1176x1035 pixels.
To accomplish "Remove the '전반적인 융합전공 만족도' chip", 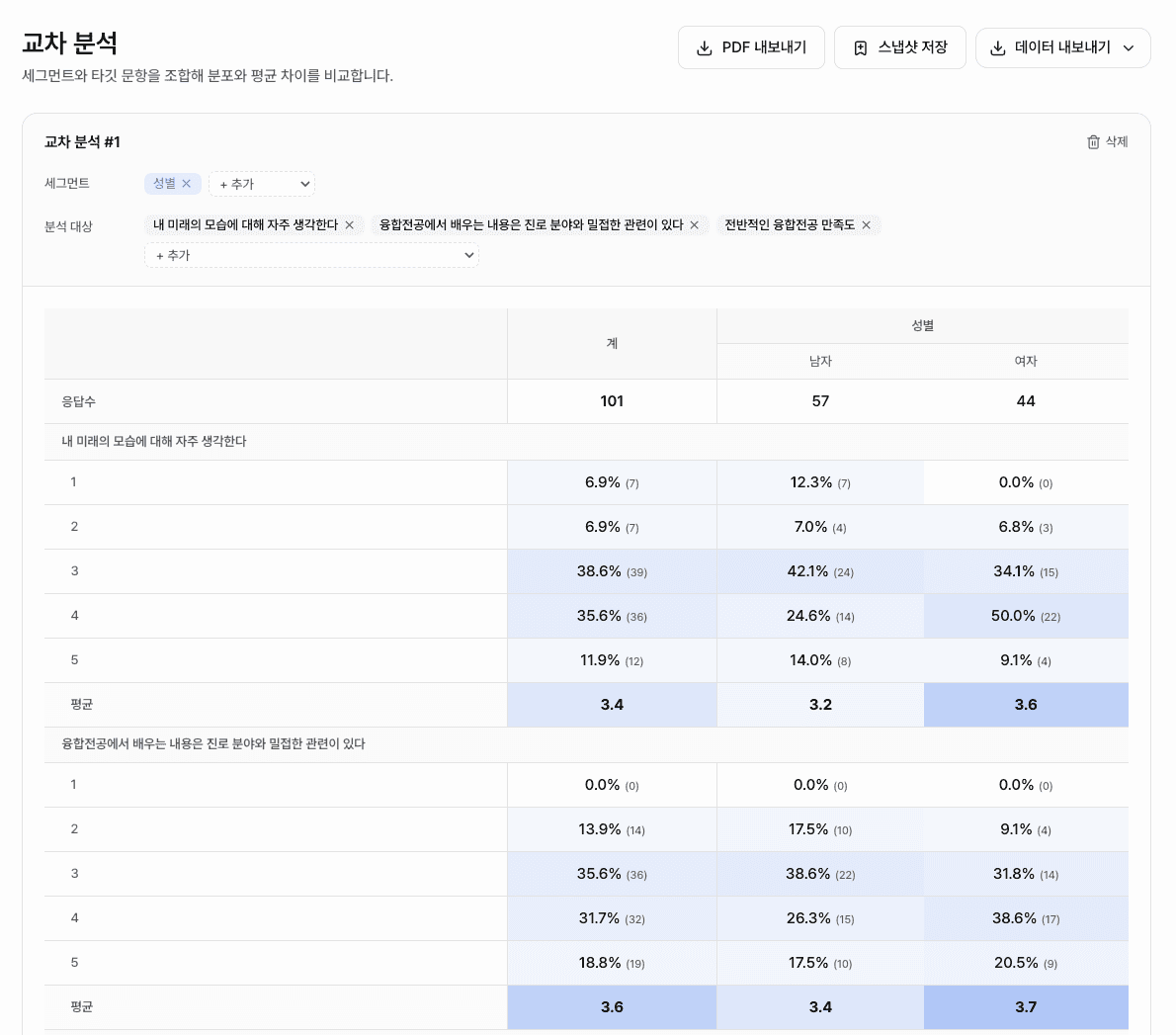I will pos(866,224).
